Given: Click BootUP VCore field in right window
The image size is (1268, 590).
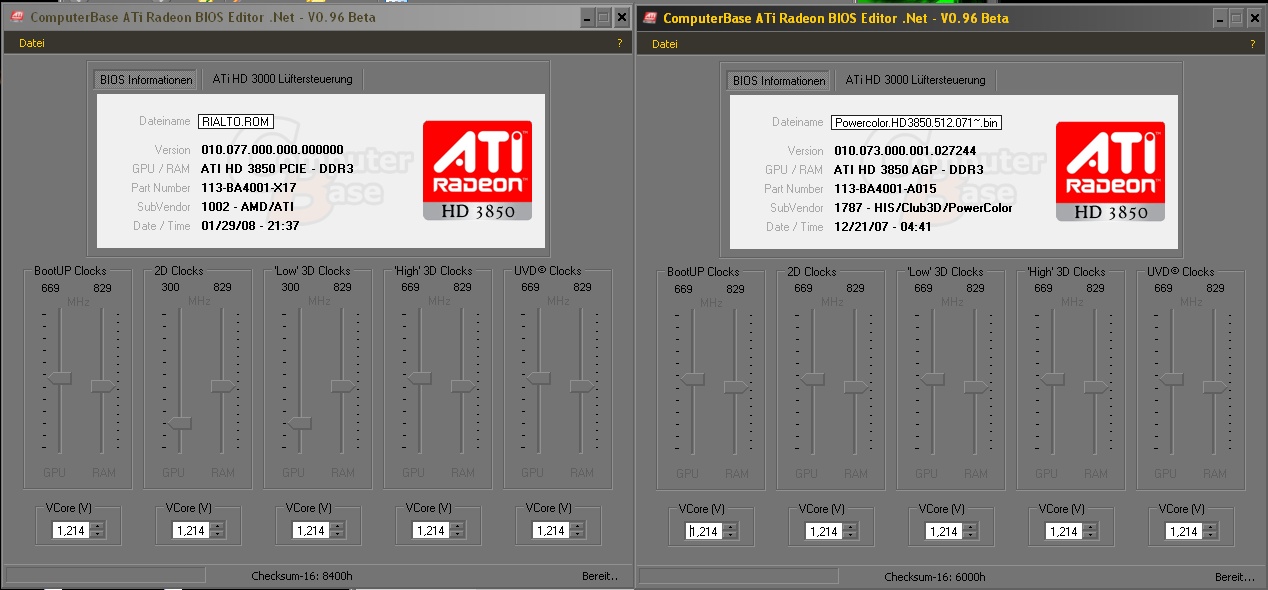Looking at the screenshot, I should [x=703, y=531].
